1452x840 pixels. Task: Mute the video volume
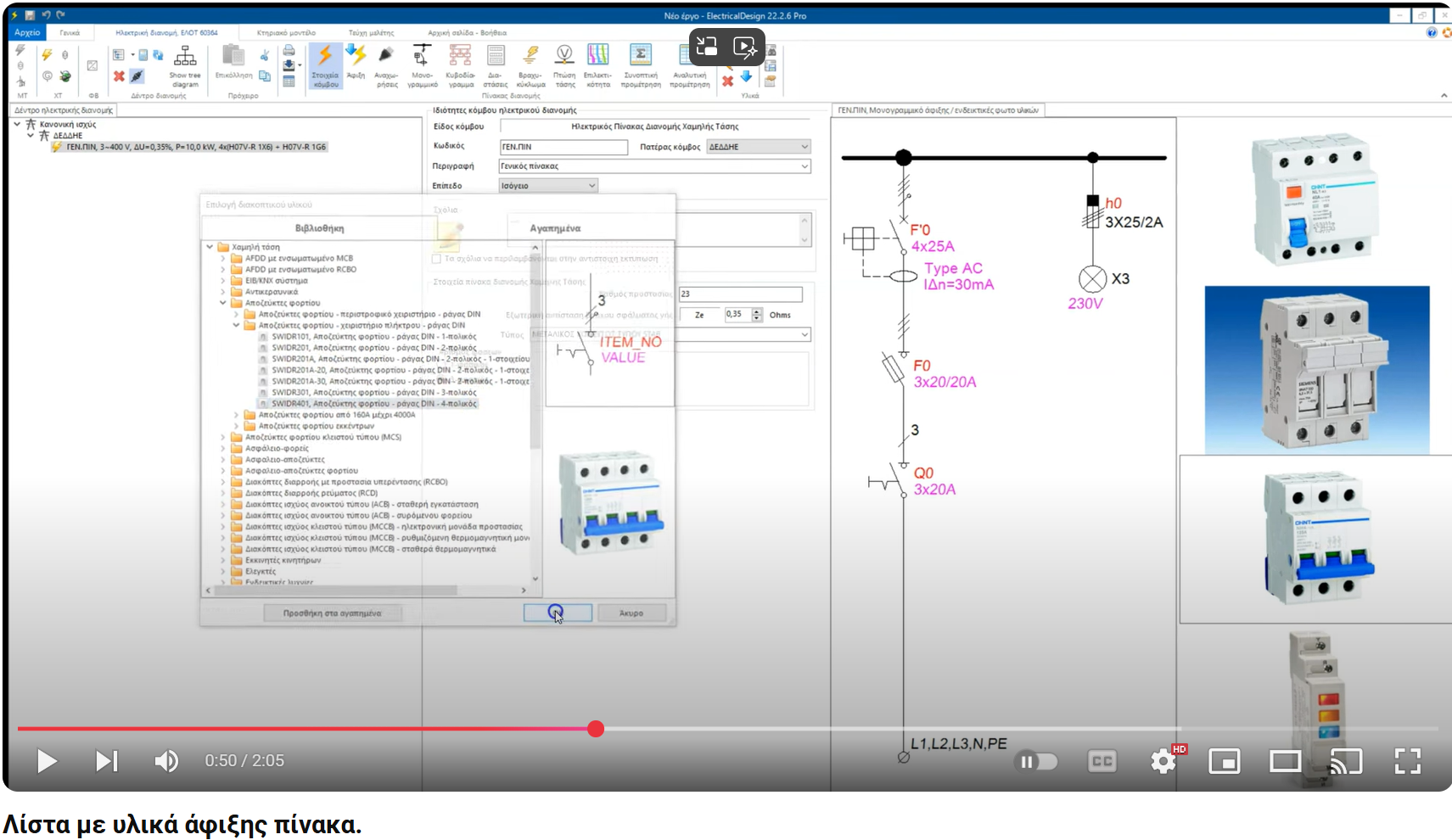click(166, 761)
